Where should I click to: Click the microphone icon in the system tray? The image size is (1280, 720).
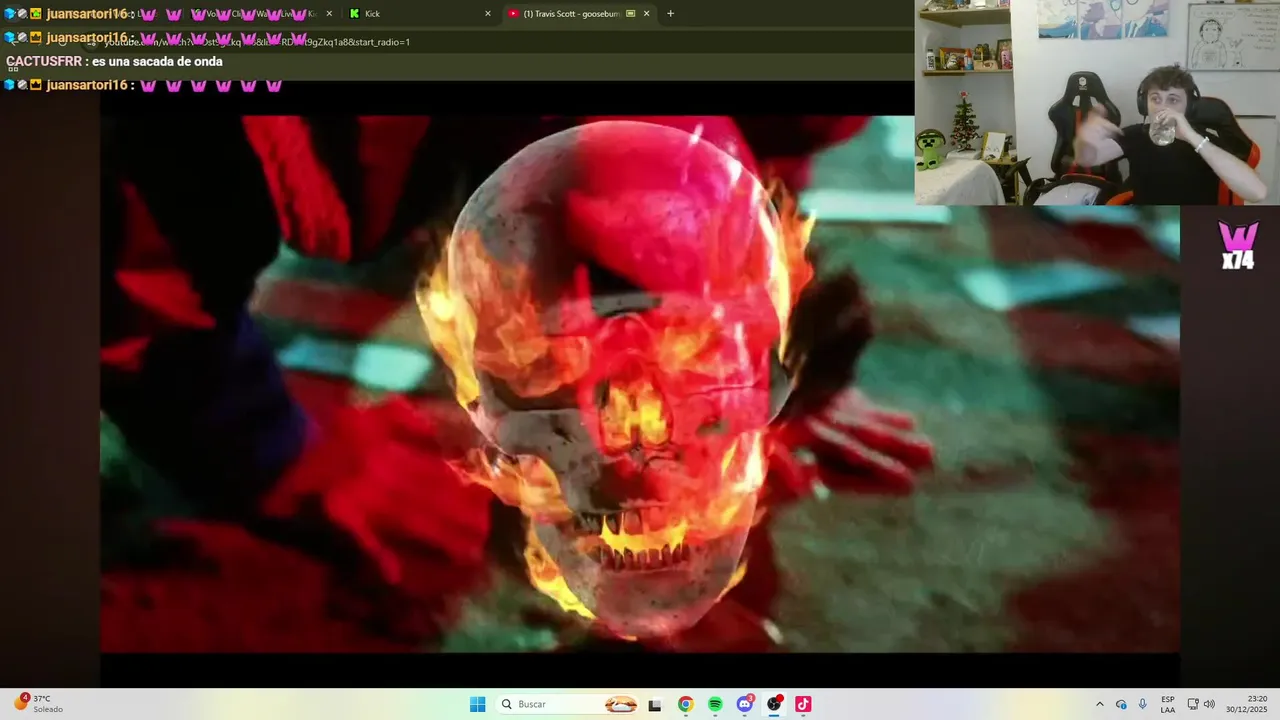pos(1142,704)
